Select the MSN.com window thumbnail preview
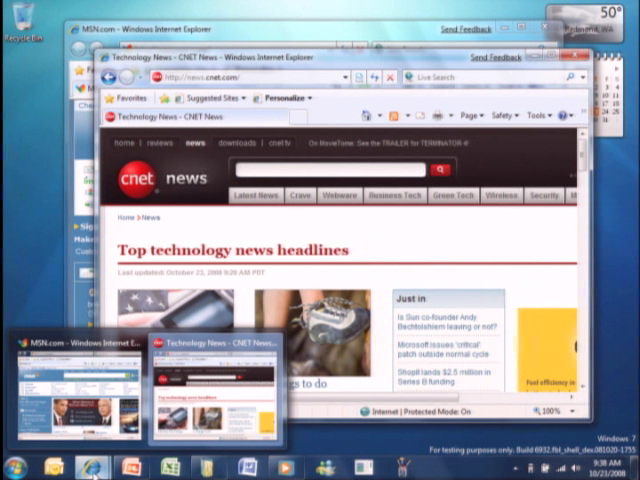This screenshot has height=480, width=640. pyautogui.click(x=80, y=389)
